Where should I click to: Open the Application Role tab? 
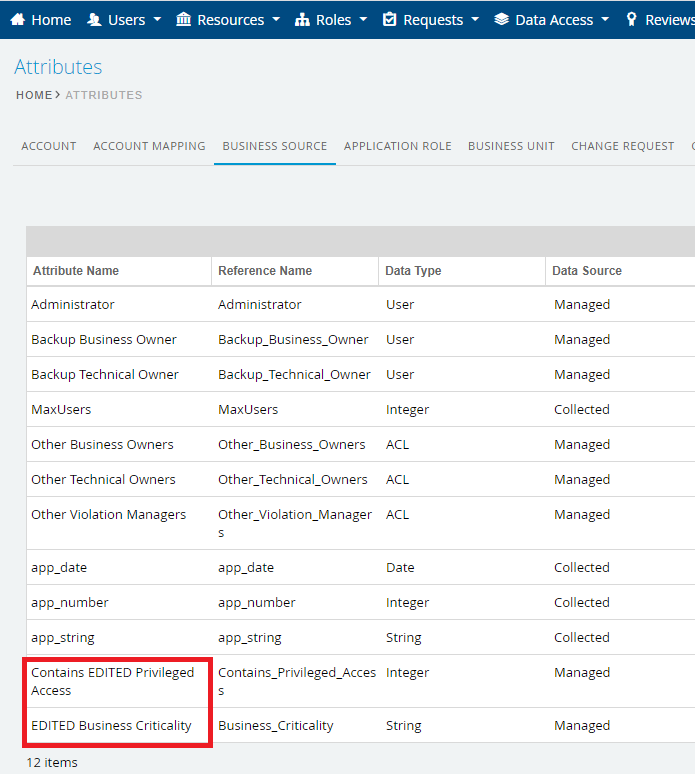click(397, 146)
